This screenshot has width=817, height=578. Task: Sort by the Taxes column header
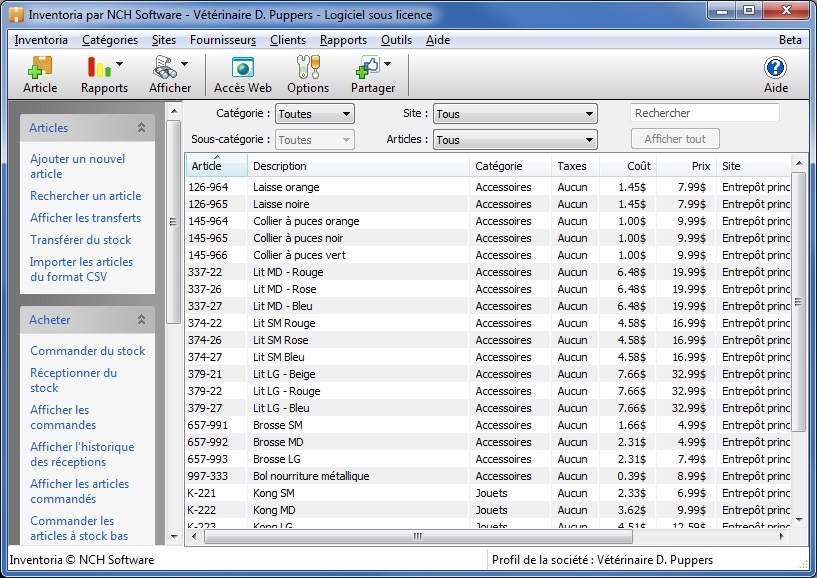(x=576, y=166)
